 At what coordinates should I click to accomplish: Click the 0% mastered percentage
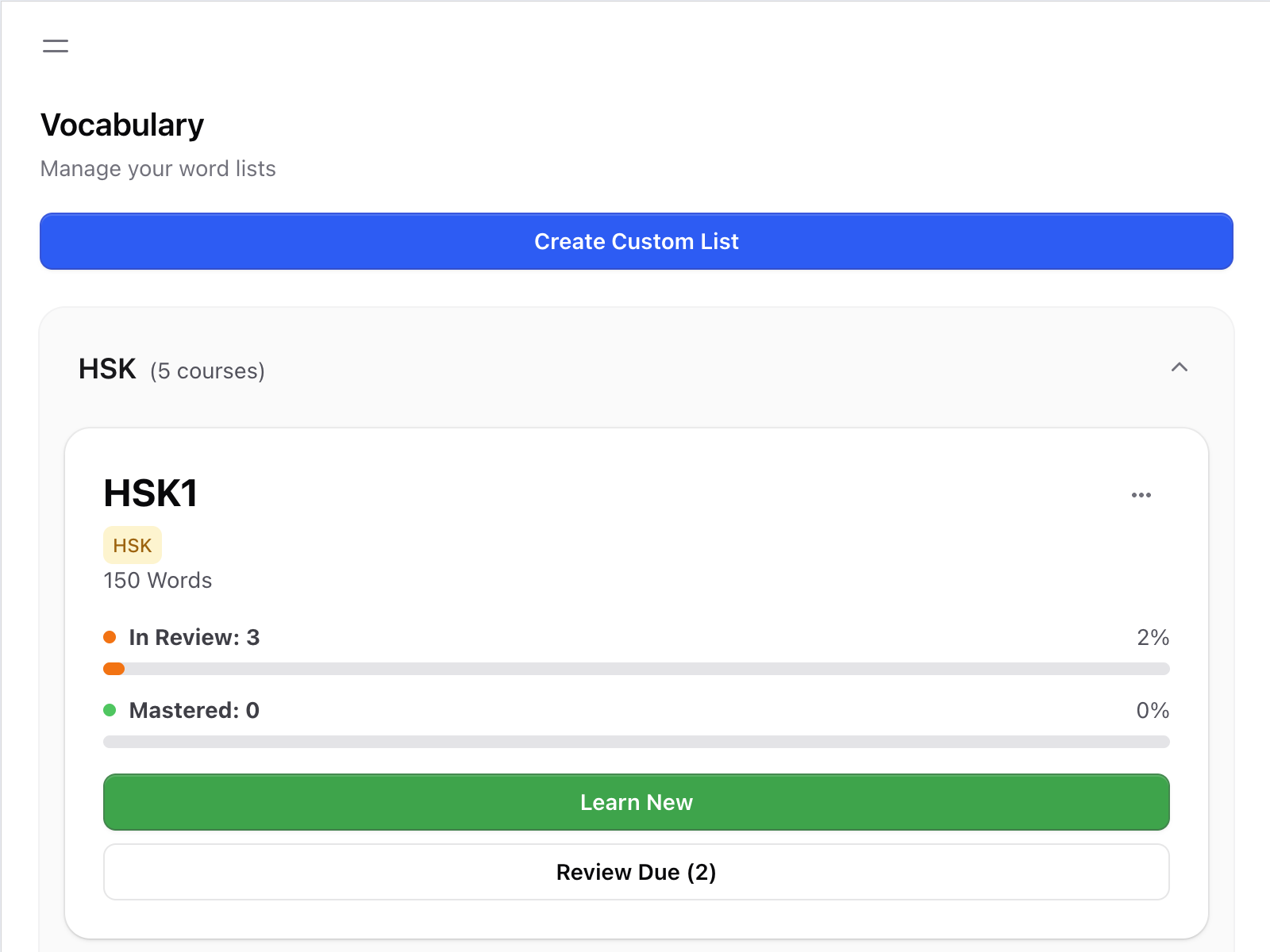(1153, 710)
